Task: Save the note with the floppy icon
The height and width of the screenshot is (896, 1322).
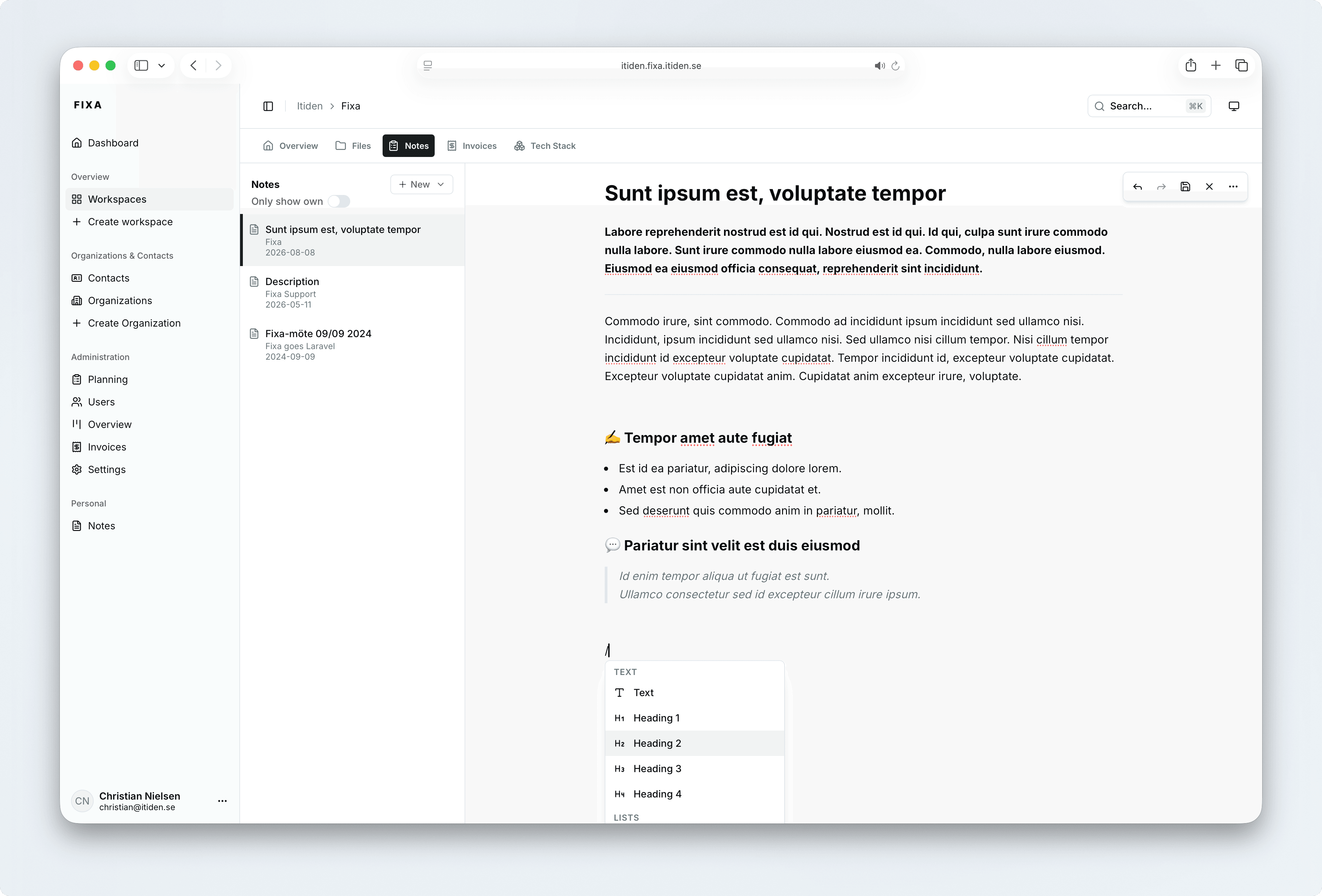Action: point(1185,187)
